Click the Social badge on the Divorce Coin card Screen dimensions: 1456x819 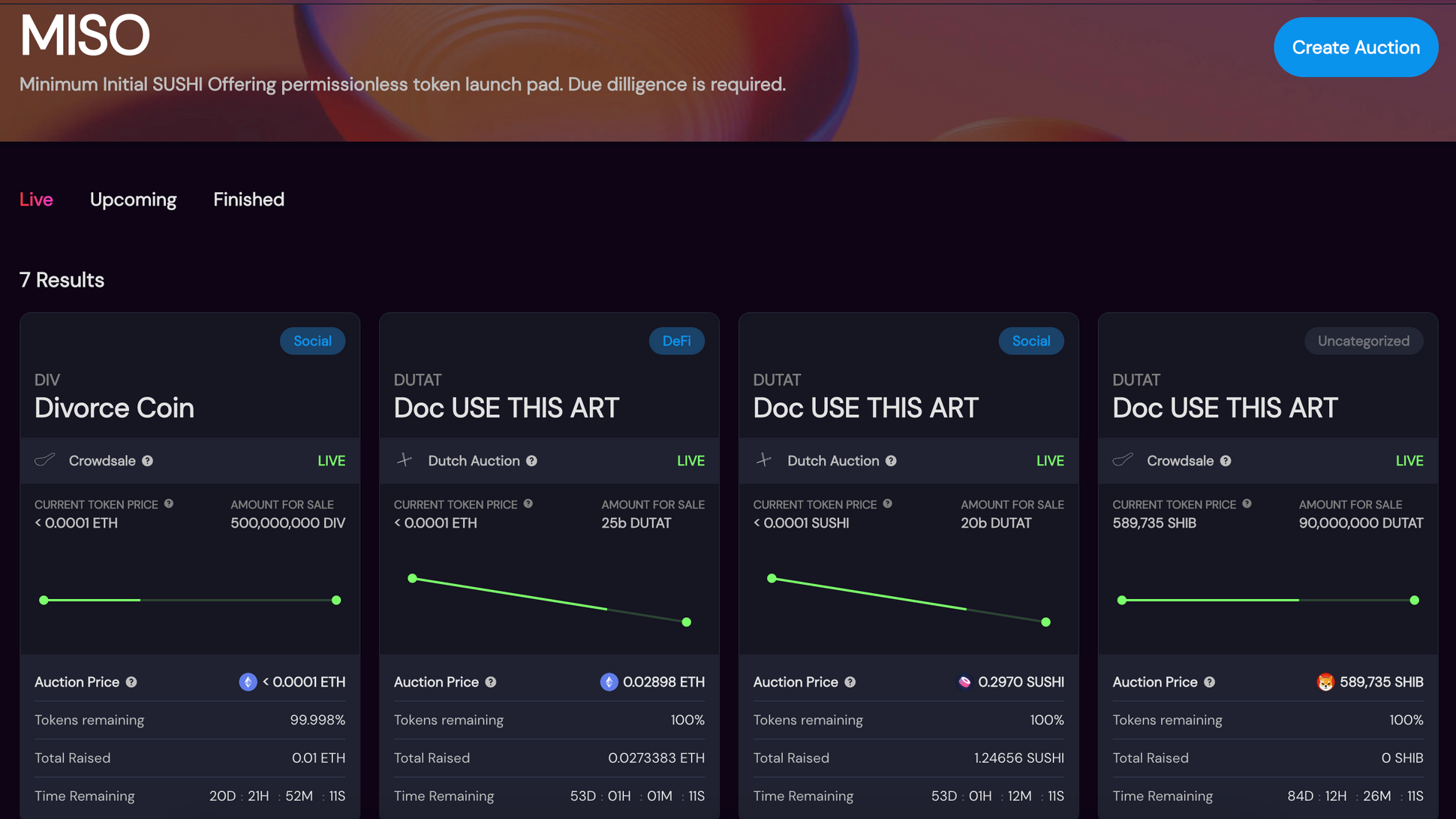[312, 341]
